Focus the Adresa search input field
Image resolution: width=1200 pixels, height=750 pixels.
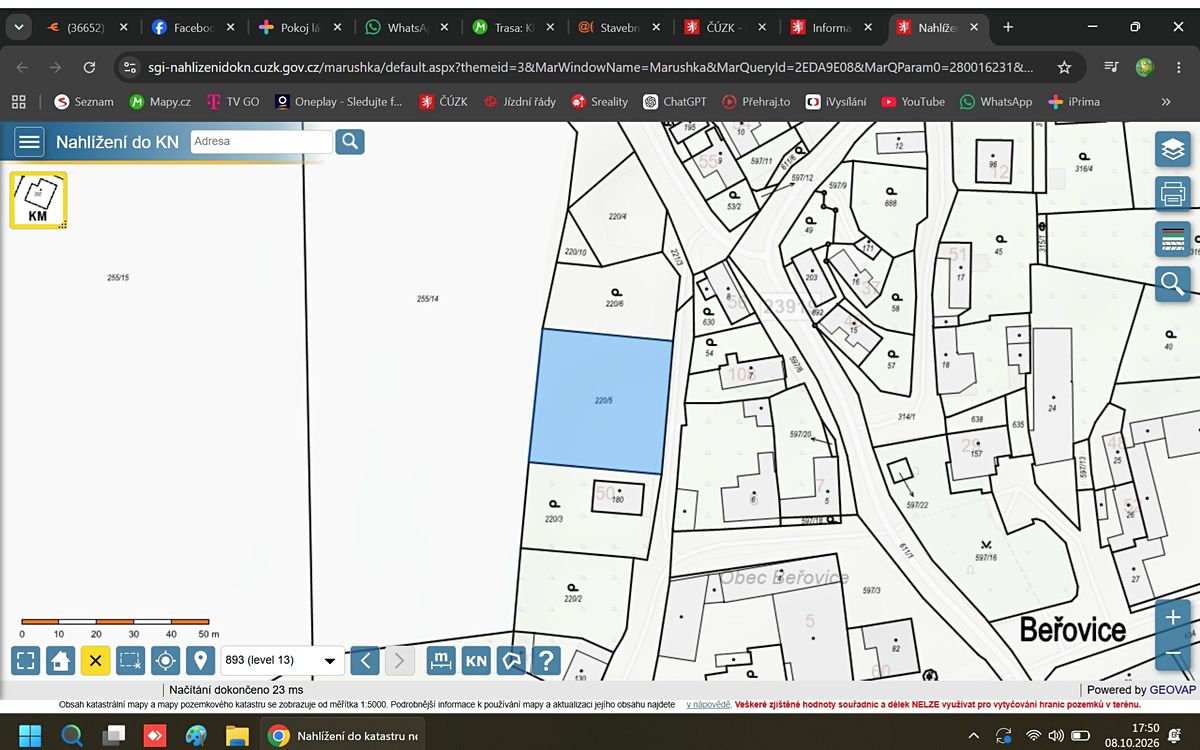(260, 141)
